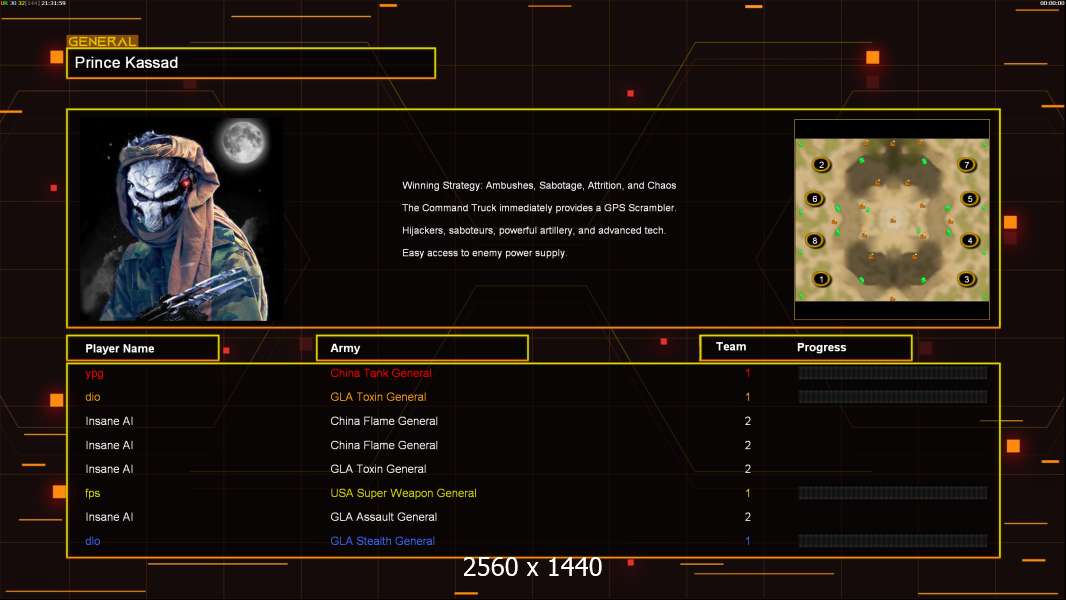
Task: Click Insane AI in the GLA Assault General row
Action: (x=109, y=517)
